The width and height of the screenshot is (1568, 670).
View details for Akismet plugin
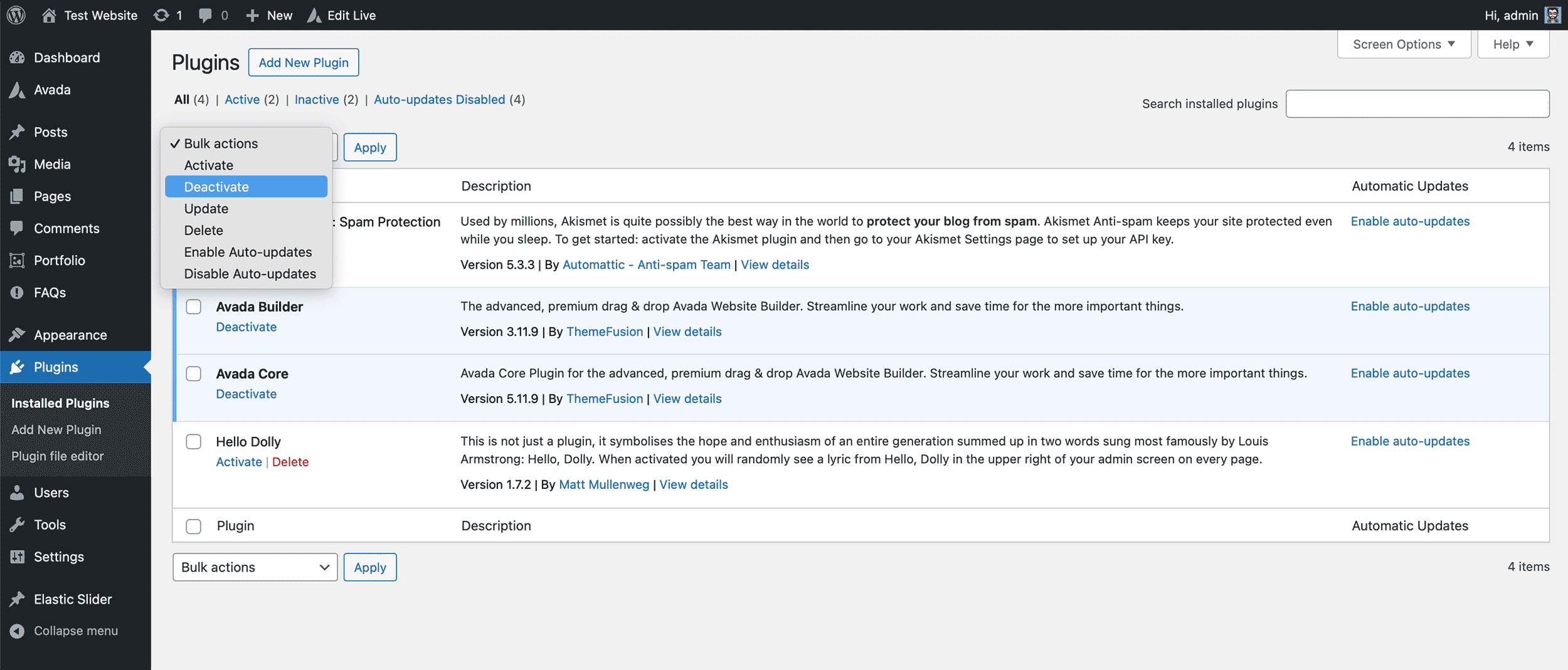(775, 264)
